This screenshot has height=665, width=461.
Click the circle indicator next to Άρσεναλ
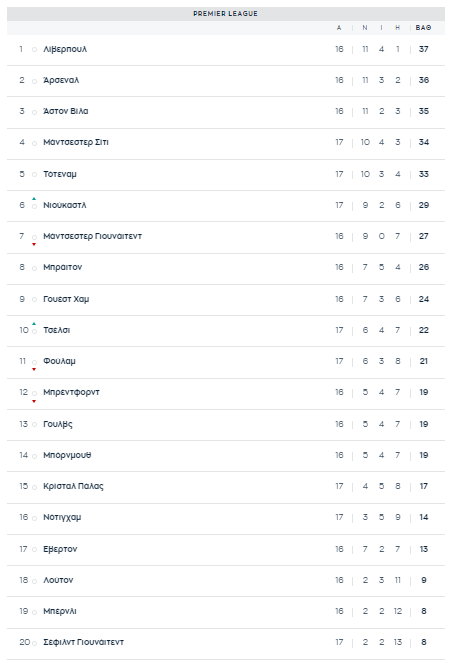point(34,81)
